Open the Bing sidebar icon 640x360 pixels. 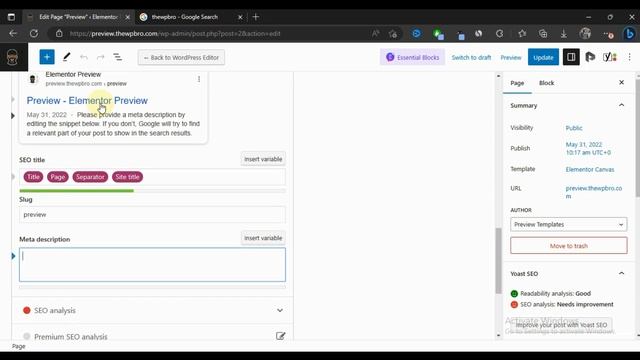click(629, 33)
